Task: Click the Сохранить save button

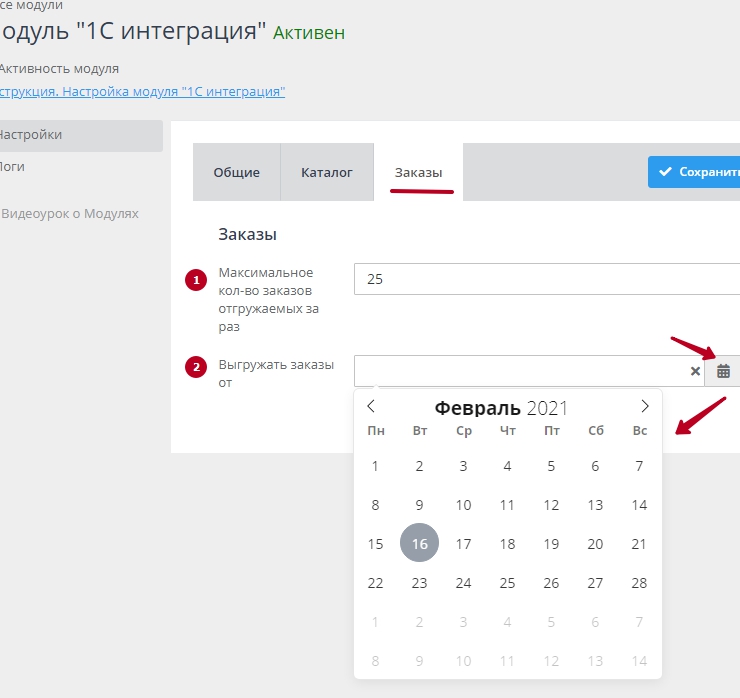Action: pyautogui.click(x=696, y=172)
